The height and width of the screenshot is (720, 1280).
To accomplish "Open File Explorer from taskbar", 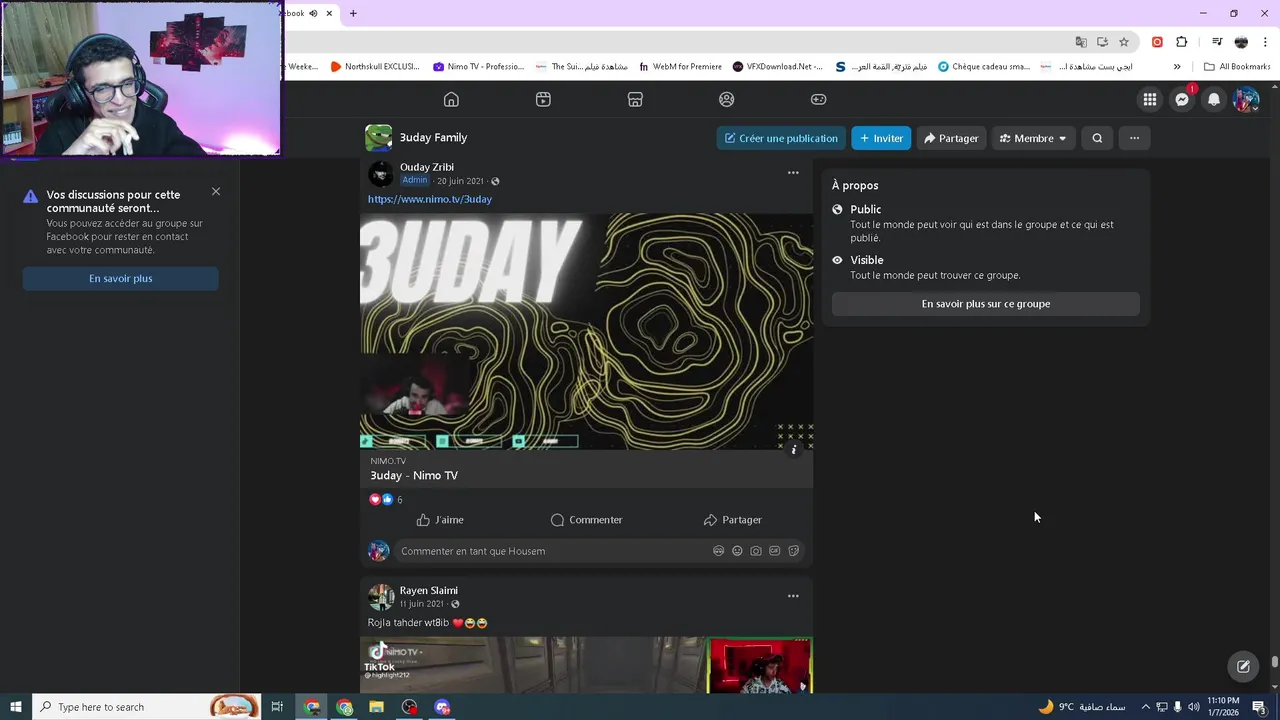I will 377,707.
